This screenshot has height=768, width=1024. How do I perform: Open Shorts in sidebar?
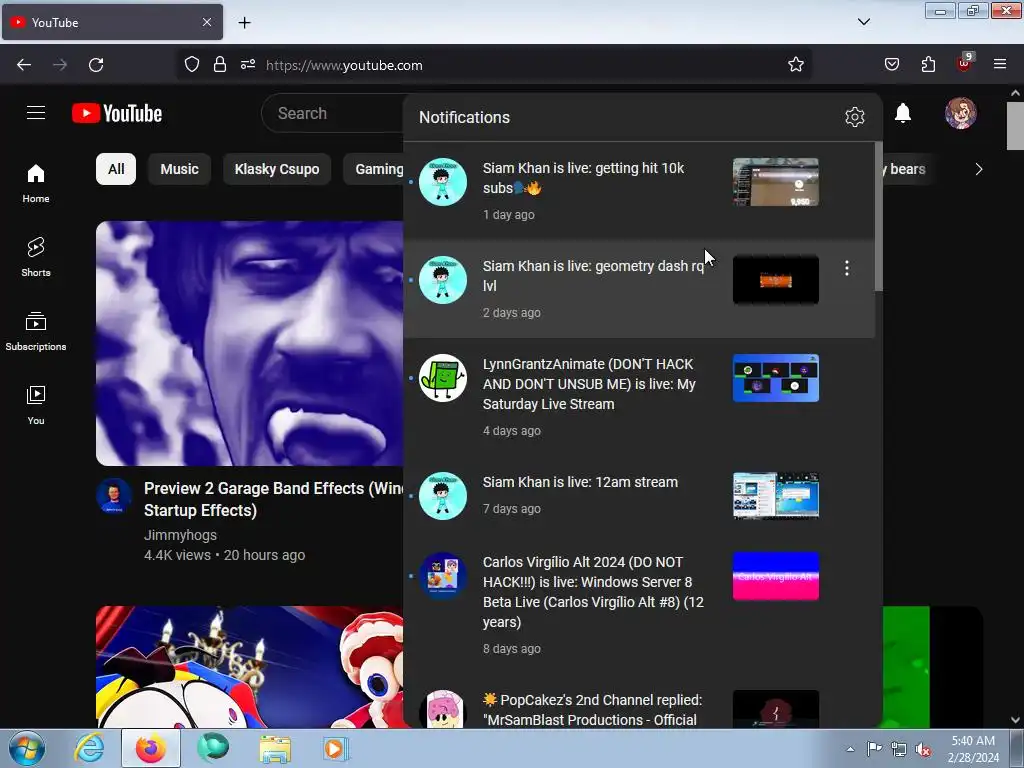coord(36,257)
